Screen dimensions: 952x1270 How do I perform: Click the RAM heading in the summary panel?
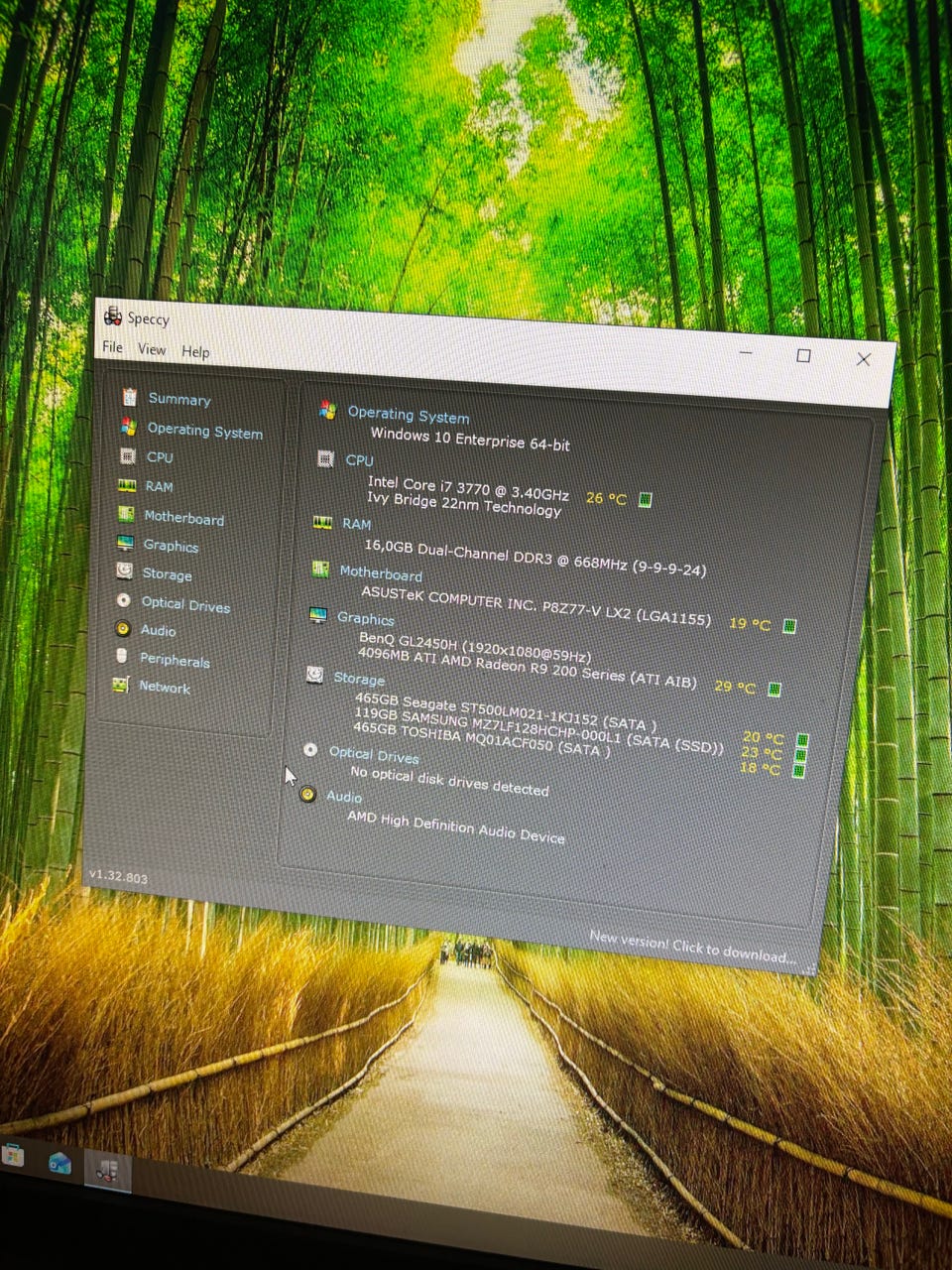pyautogui.click(x=357, y=524)
